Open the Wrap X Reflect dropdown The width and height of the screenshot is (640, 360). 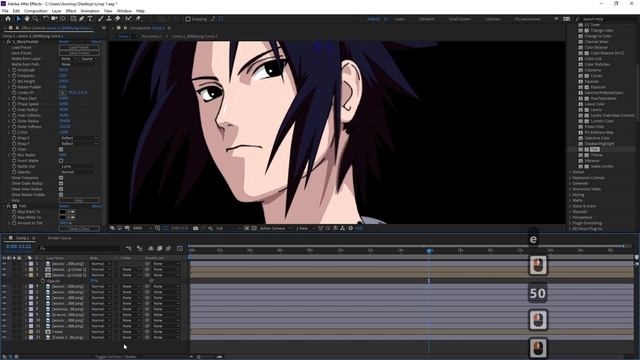(x=79, y=138)
